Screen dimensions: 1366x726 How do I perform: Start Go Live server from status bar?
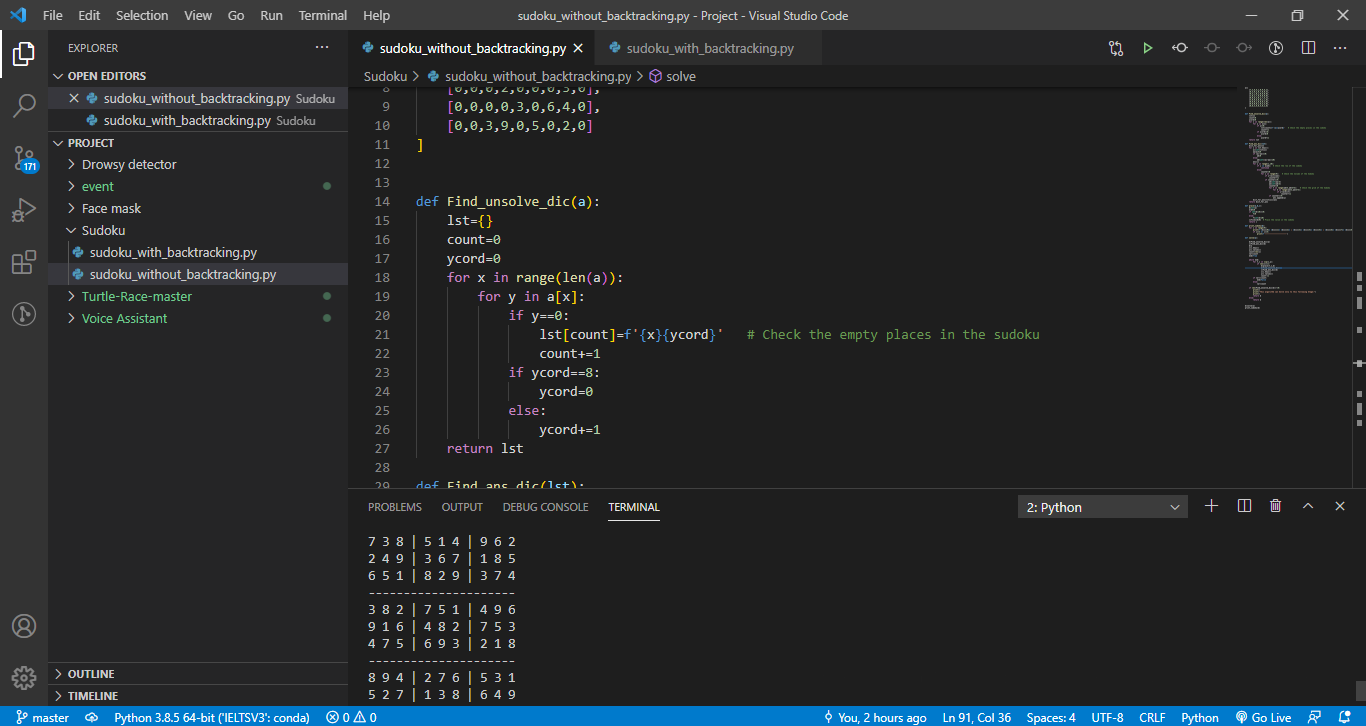pos(1263,717)
